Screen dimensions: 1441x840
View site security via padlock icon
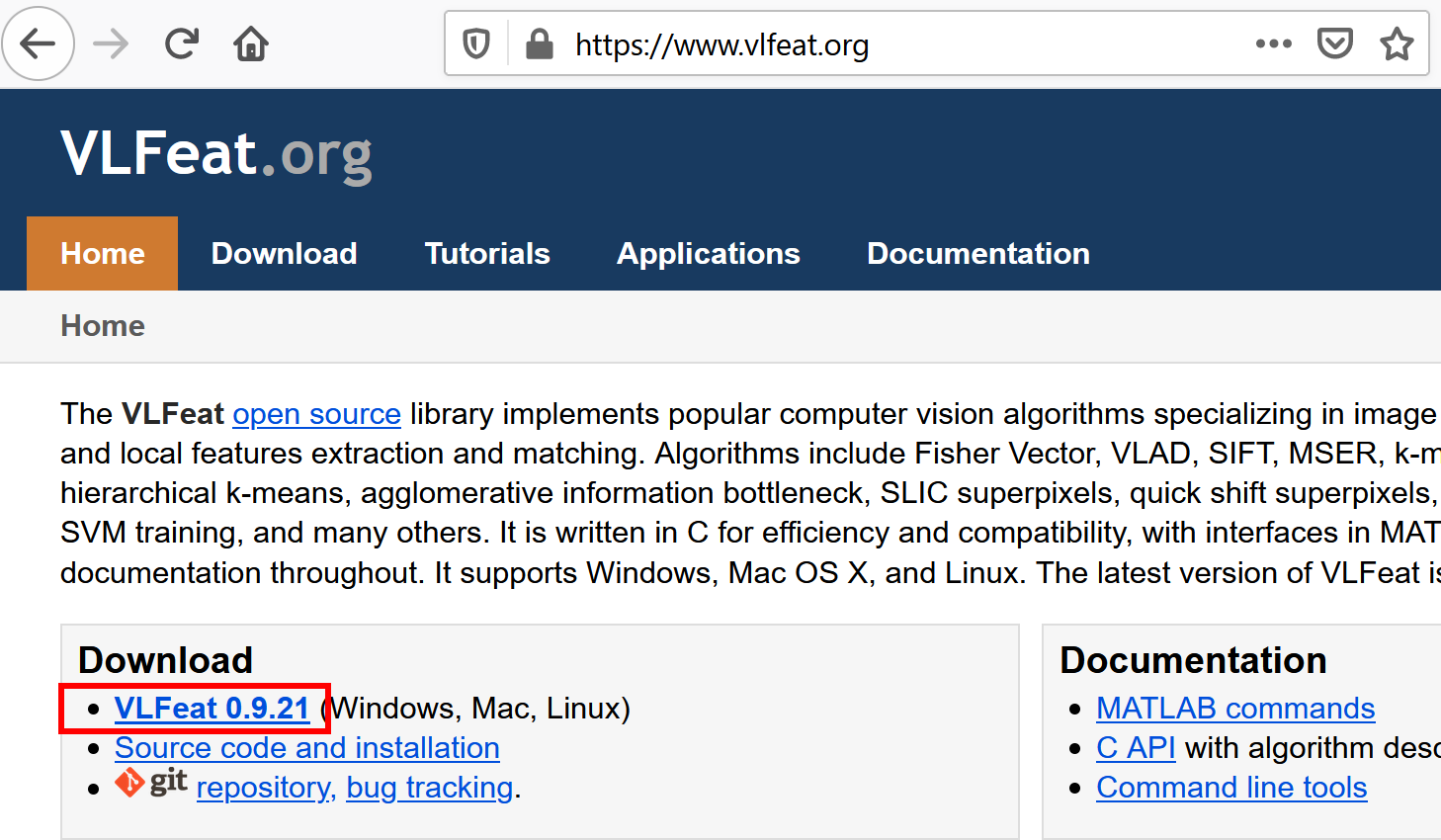click(539, 43)
